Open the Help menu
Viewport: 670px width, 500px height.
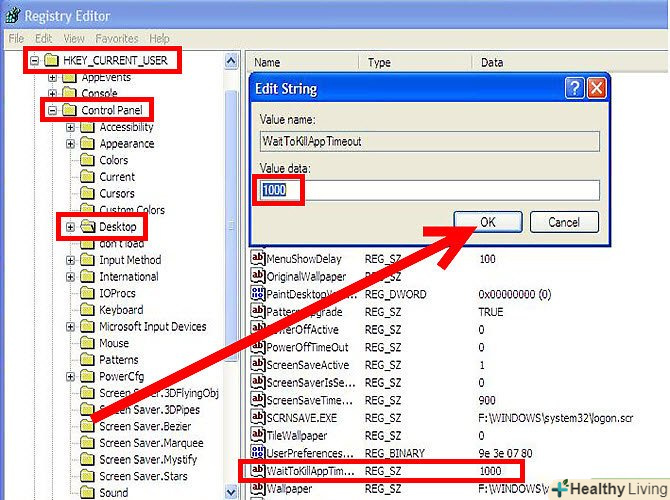[159, 38]
